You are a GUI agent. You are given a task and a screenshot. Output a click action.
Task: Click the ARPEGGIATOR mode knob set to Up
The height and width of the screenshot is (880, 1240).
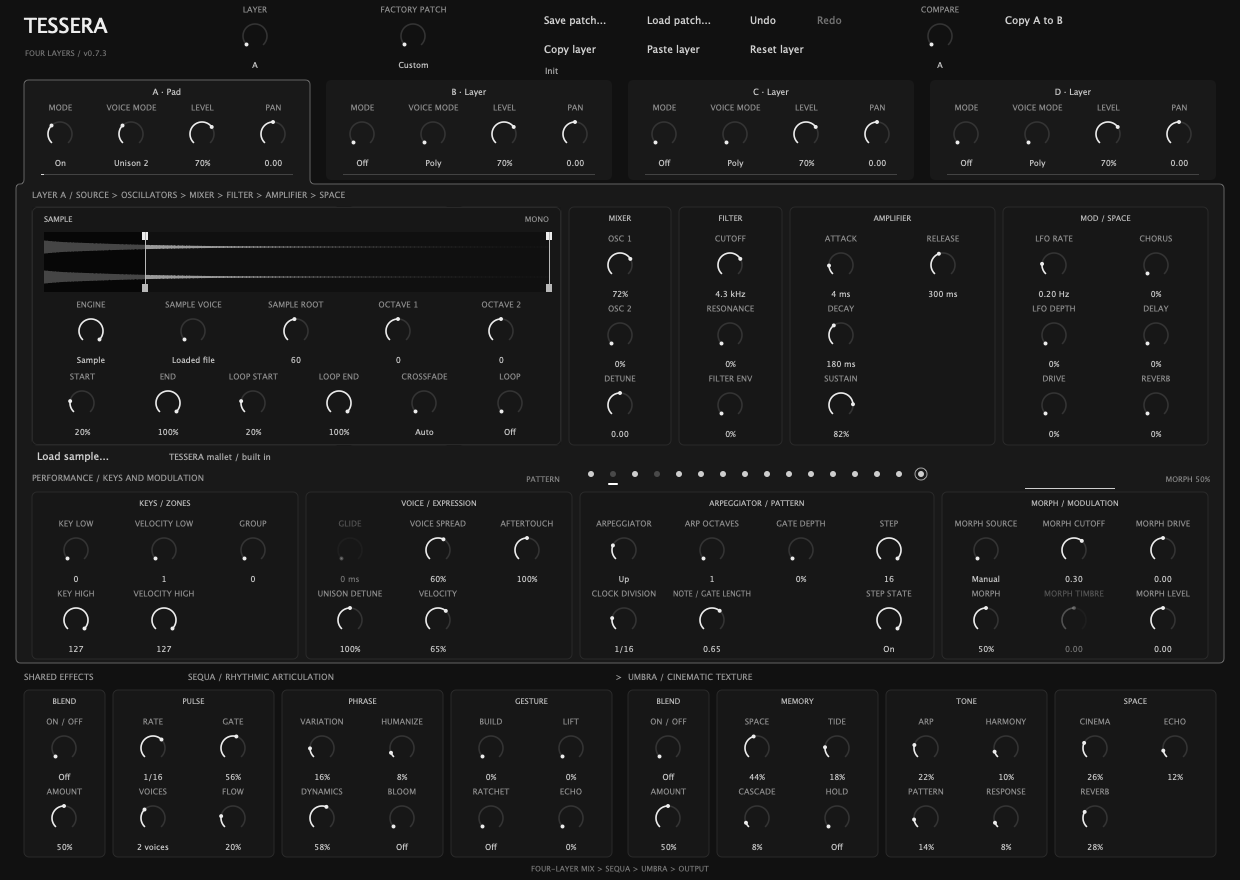point(624,550)
